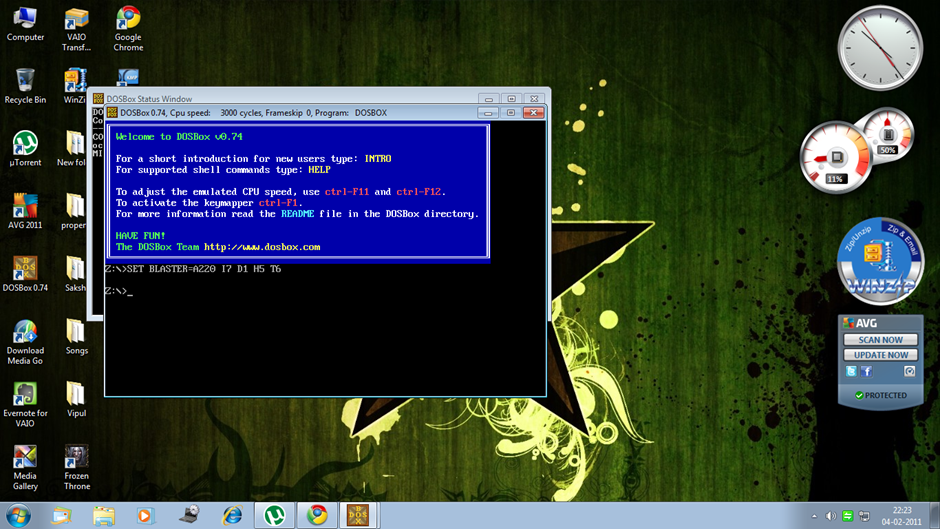Click the DOSBox Status Window title icon
940x529 pixels.
[x=98, y=98]
